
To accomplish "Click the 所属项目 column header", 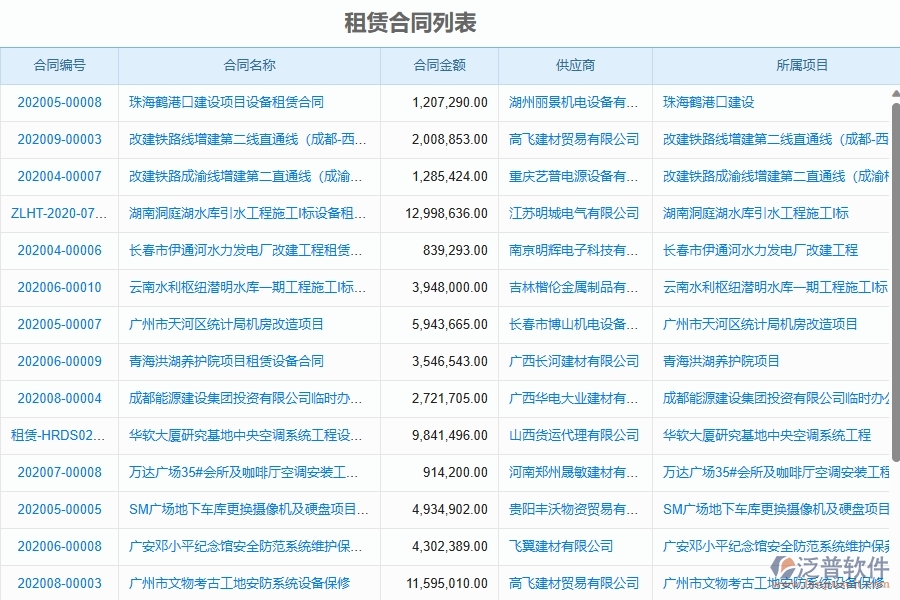I will 777,65.
